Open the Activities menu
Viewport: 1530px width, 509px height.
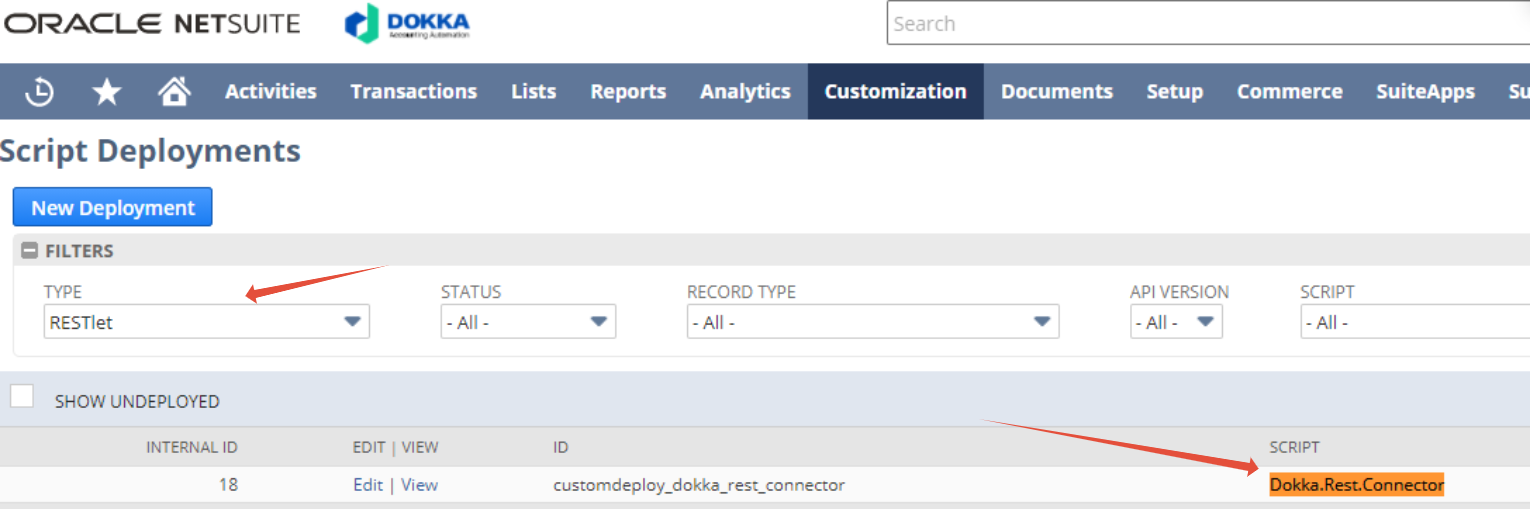pyautogui.click(x=271, y=91)
